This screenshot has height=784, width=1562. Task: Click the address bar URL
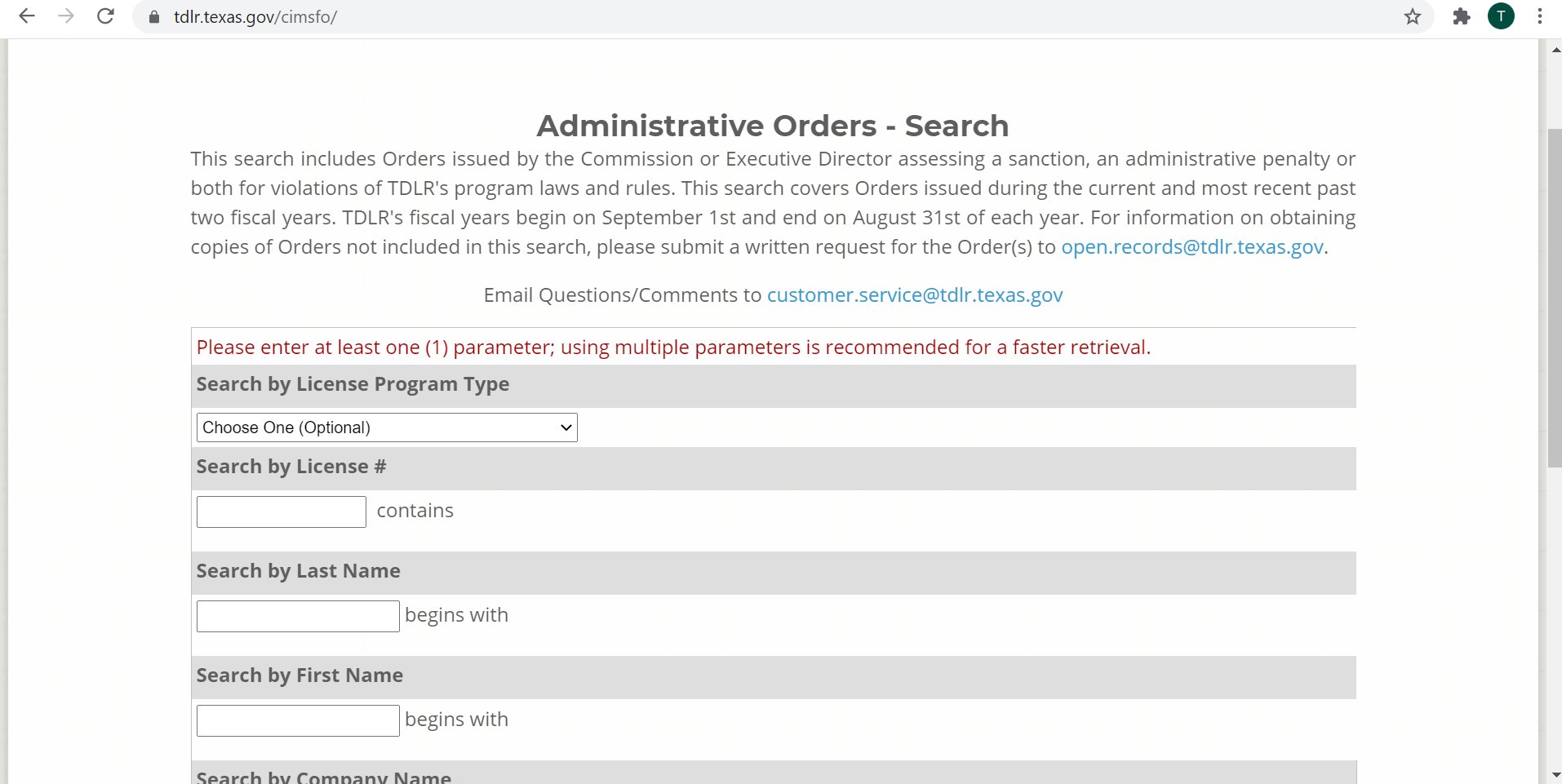pos(255,17)
